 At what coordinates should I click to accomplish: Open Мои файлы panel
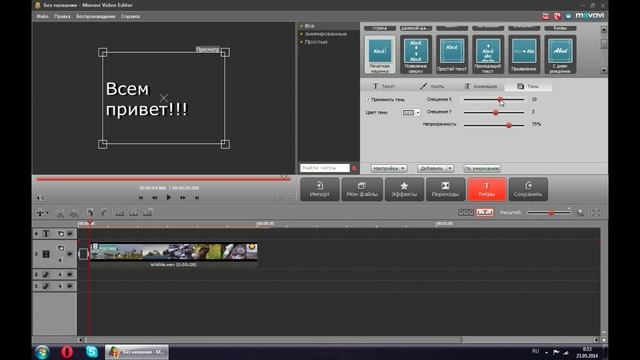(362, 189)
